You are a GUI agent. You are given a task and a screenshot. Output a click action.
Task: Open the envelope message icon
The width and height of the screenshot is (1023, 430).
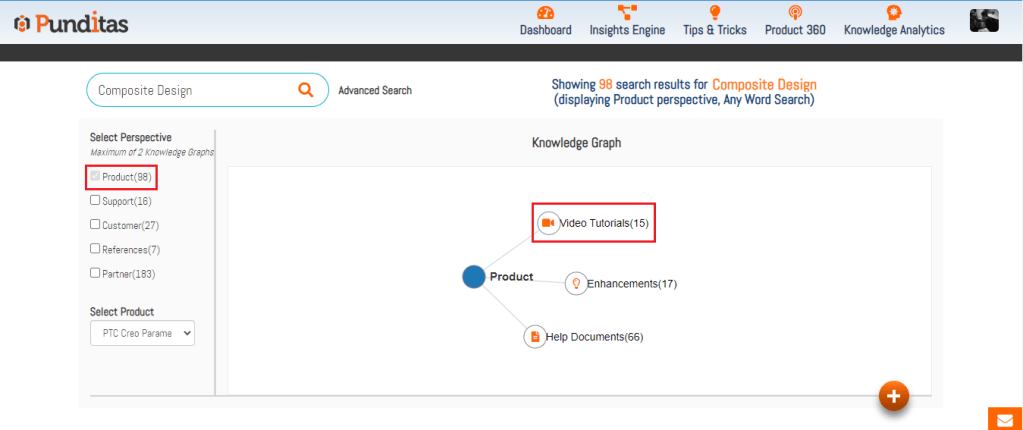(1003, 419)
